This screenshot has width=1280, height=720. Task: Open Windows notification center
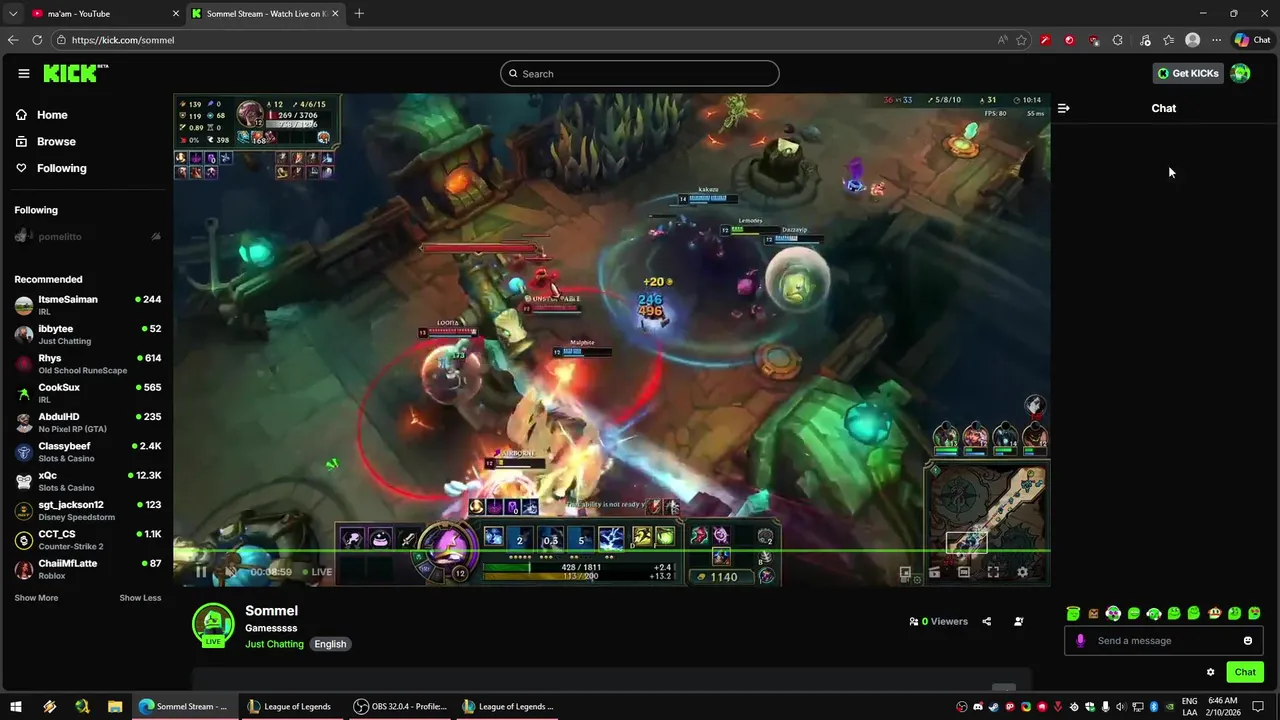click(x=1258, y=706)
